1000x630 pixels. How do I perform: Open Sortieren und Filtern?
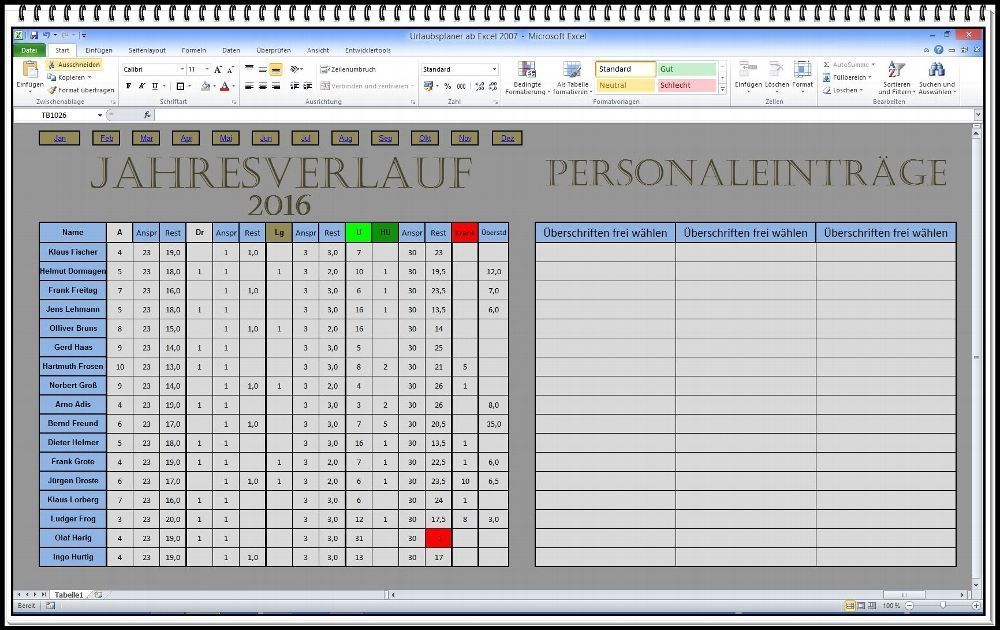click(896, 70)
